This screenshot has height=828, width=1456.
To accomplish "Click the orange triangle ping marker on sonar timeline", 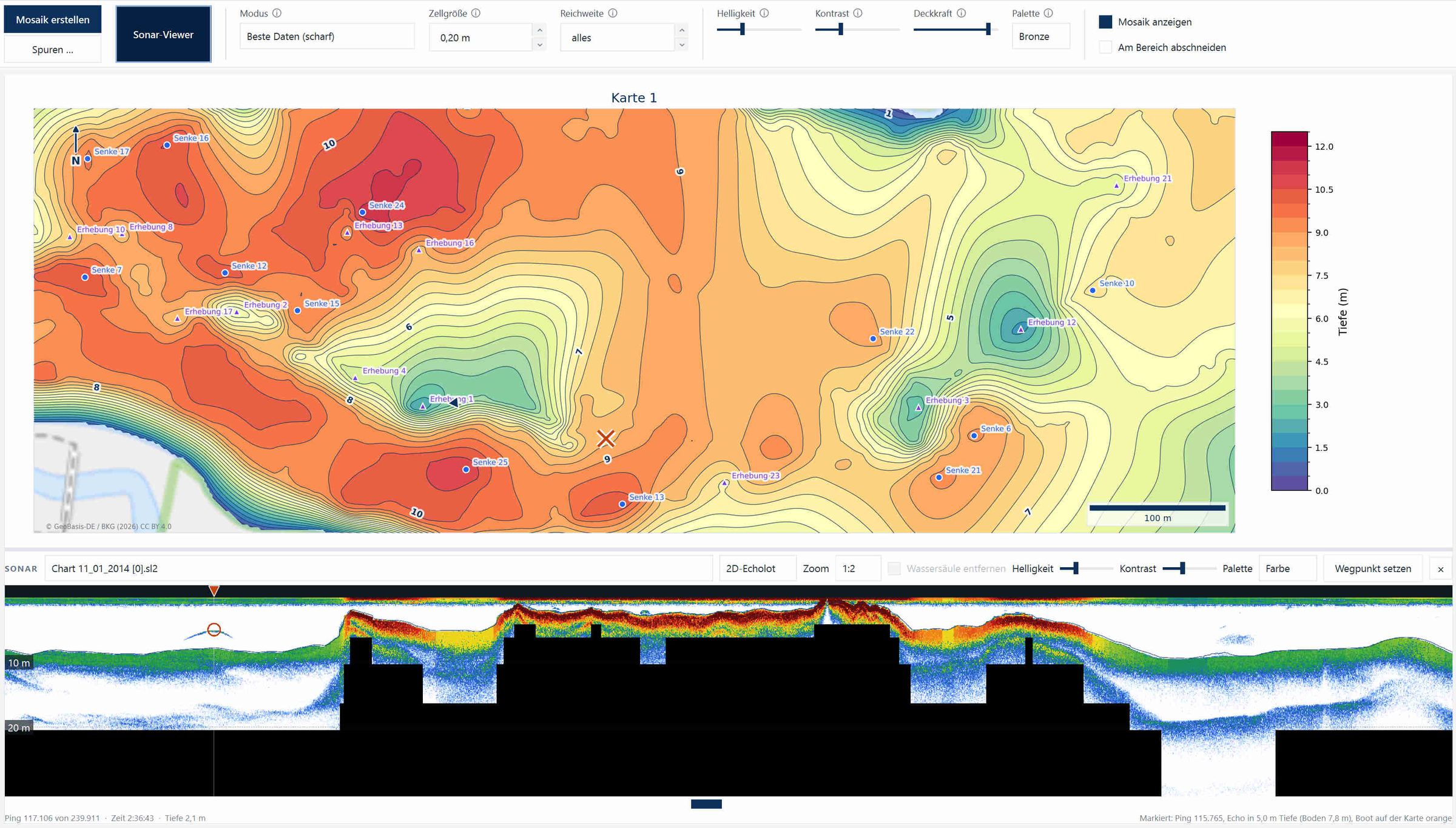I will (x=214, y=590).
